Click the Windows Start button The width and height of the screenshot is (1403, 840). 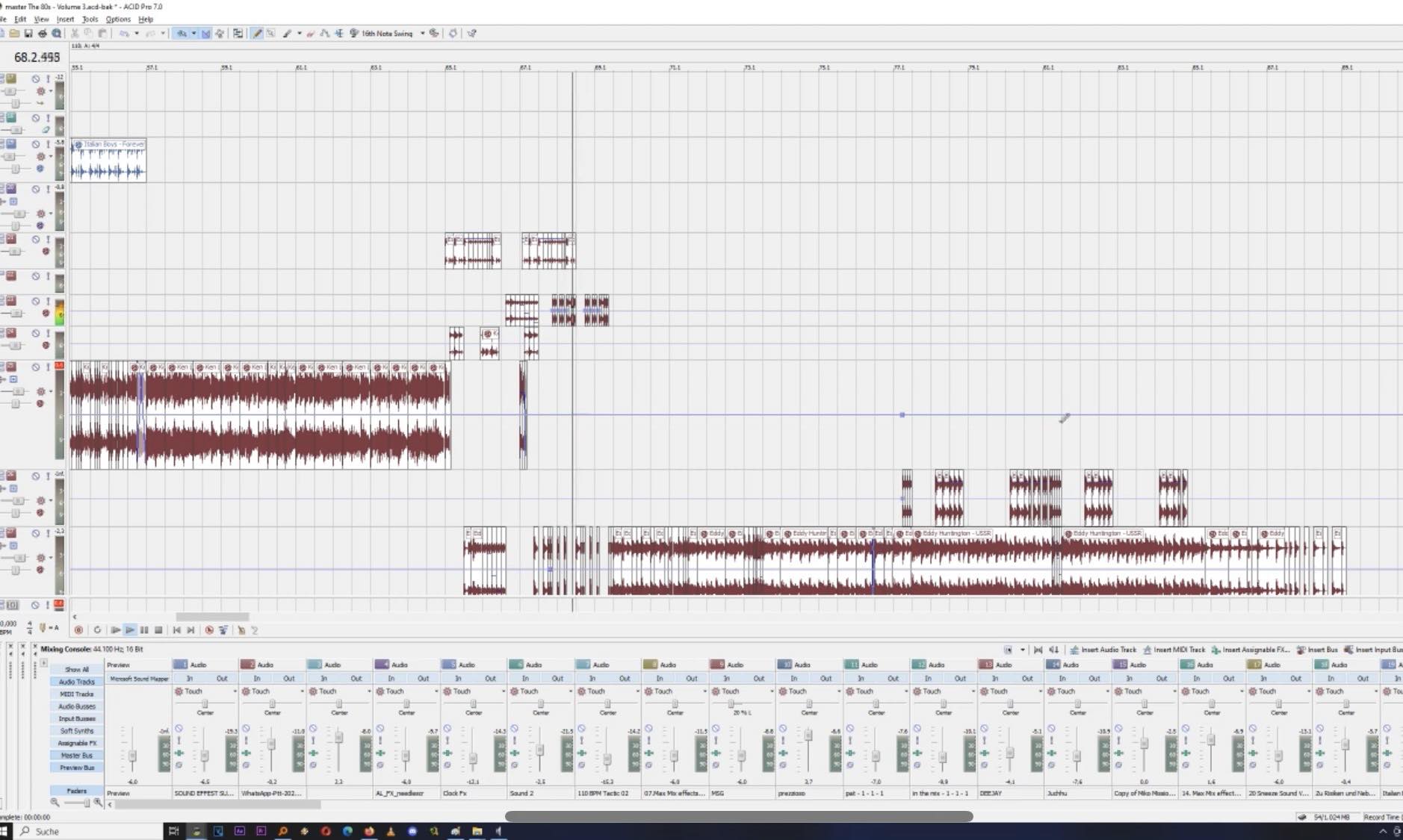[x=4, y=831]
